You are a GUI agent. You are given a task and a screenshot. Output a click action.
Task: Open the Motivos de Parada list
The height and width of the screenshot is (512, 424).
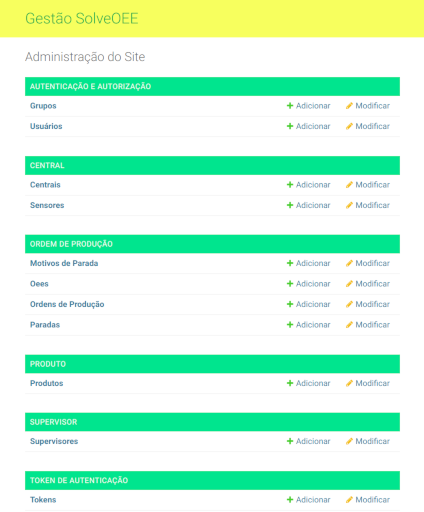click(64, 263)
